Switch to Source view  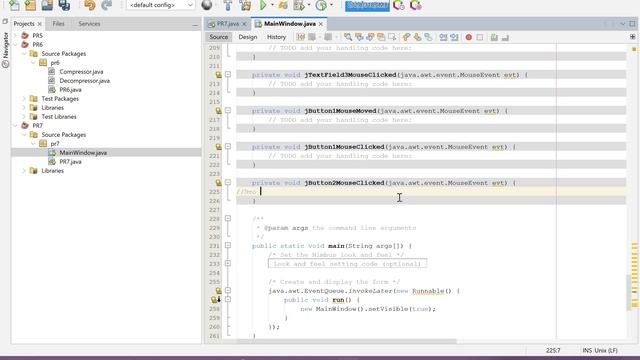219,37
